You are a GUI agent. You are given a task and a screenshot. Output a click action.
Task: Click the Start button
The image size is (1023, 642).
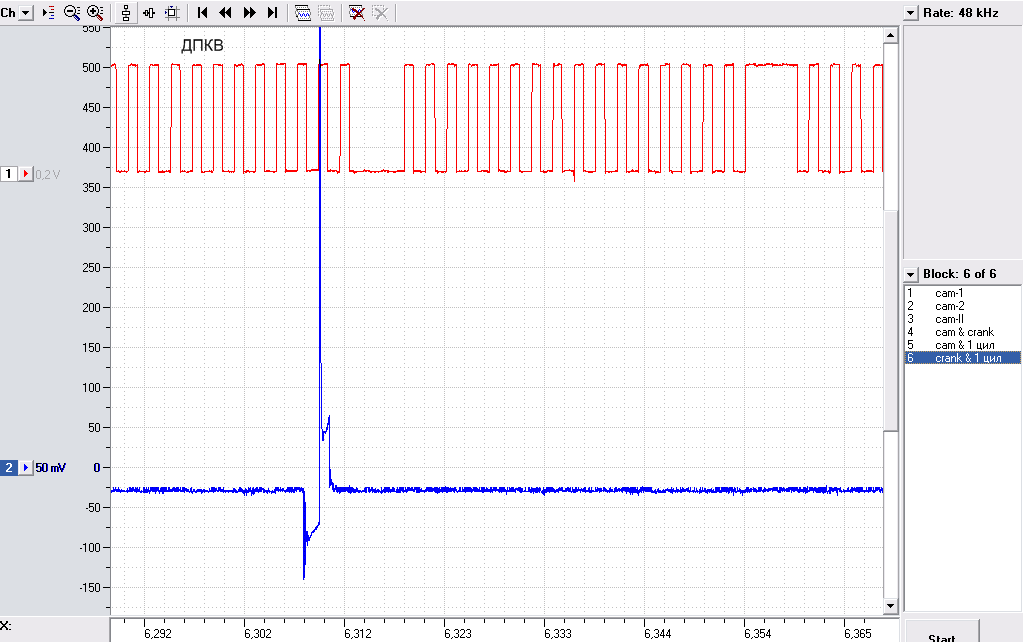click(941, 633)
